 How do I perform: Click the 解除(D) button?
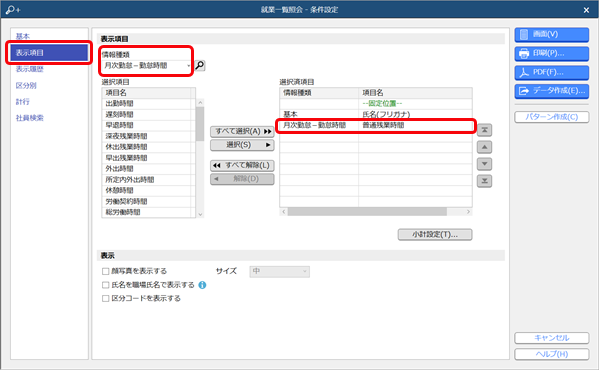click(242, 179)
